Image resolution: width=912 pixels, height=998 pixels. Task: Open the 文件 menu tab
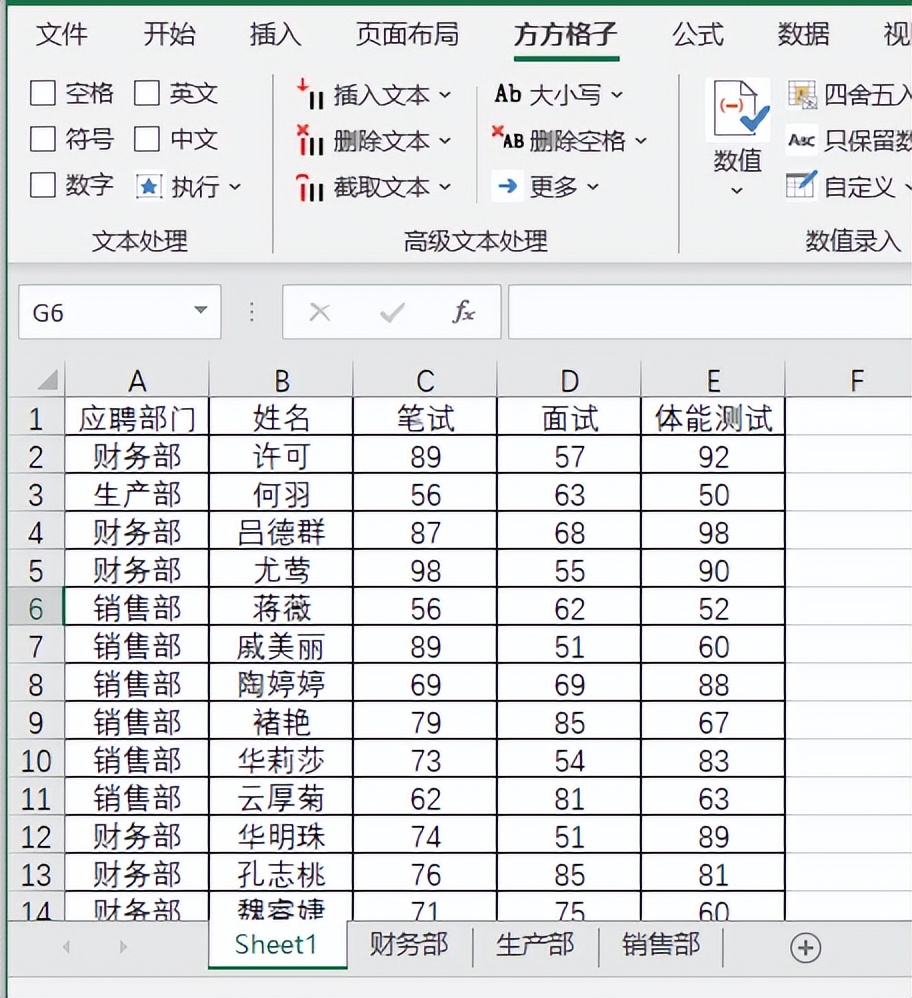(61, 34)
